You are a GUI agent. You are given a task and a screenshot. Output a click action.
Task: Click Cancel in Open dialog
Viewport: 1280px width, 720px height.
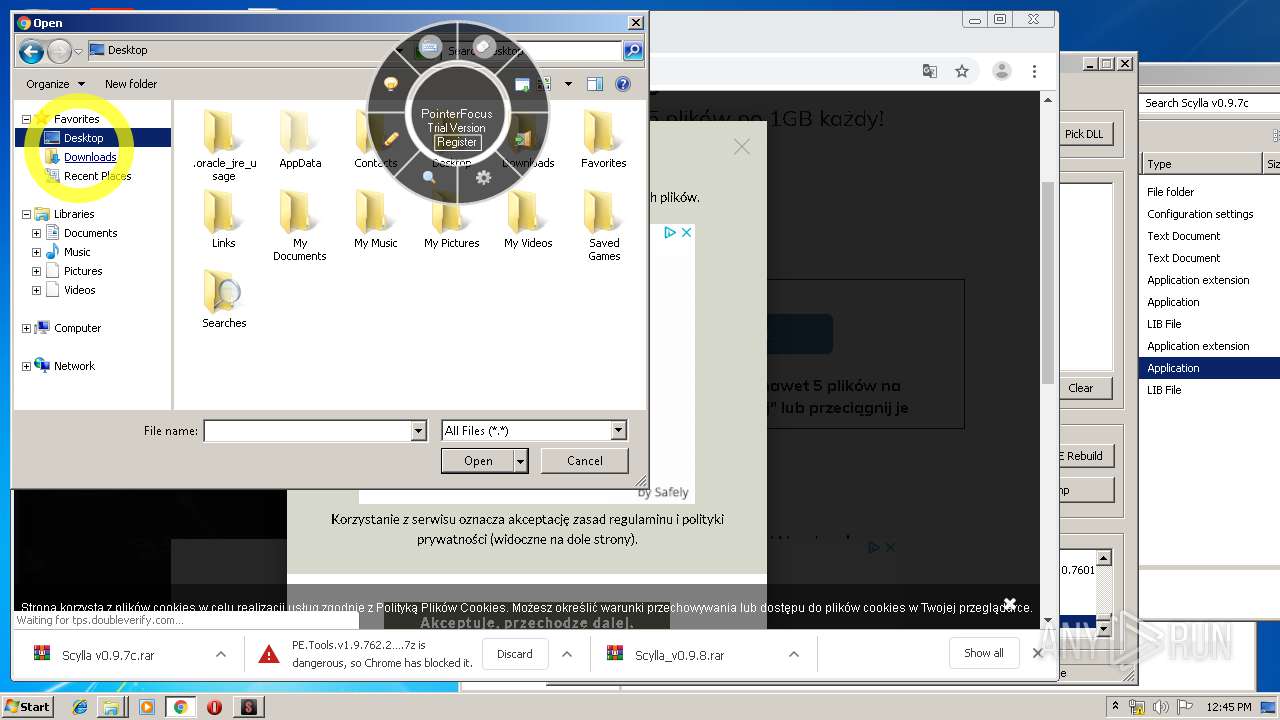585,461
